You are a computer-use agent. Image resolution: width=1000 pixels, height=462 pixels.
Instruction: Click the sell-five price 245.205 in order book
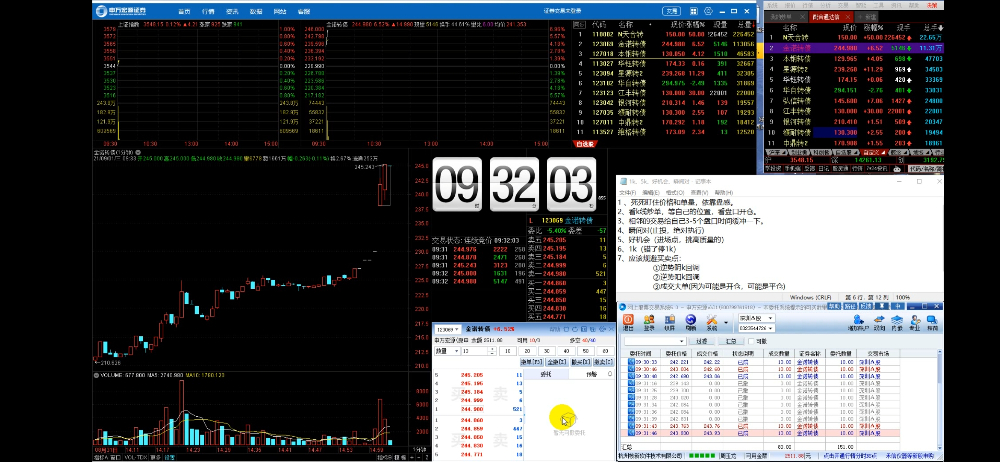(x=472, y=375)
